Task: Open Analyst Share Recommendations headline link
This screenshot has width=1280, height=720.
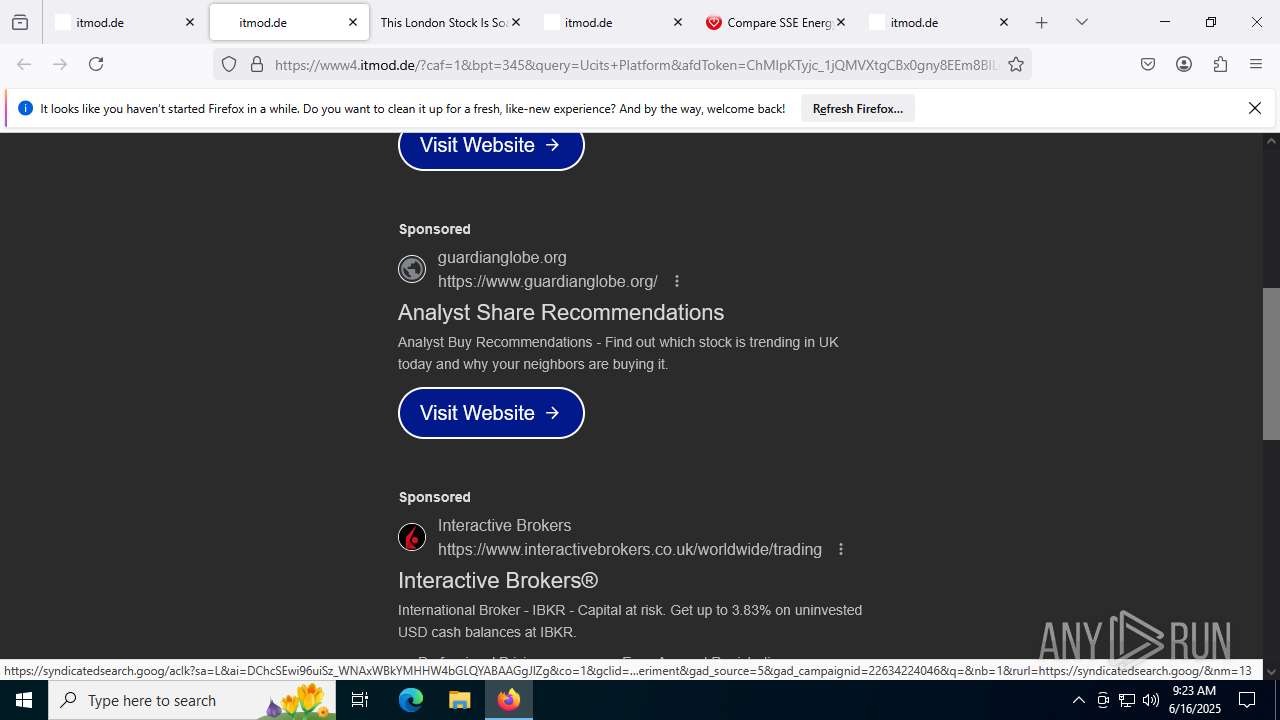Action: click(x=561, y=312)
